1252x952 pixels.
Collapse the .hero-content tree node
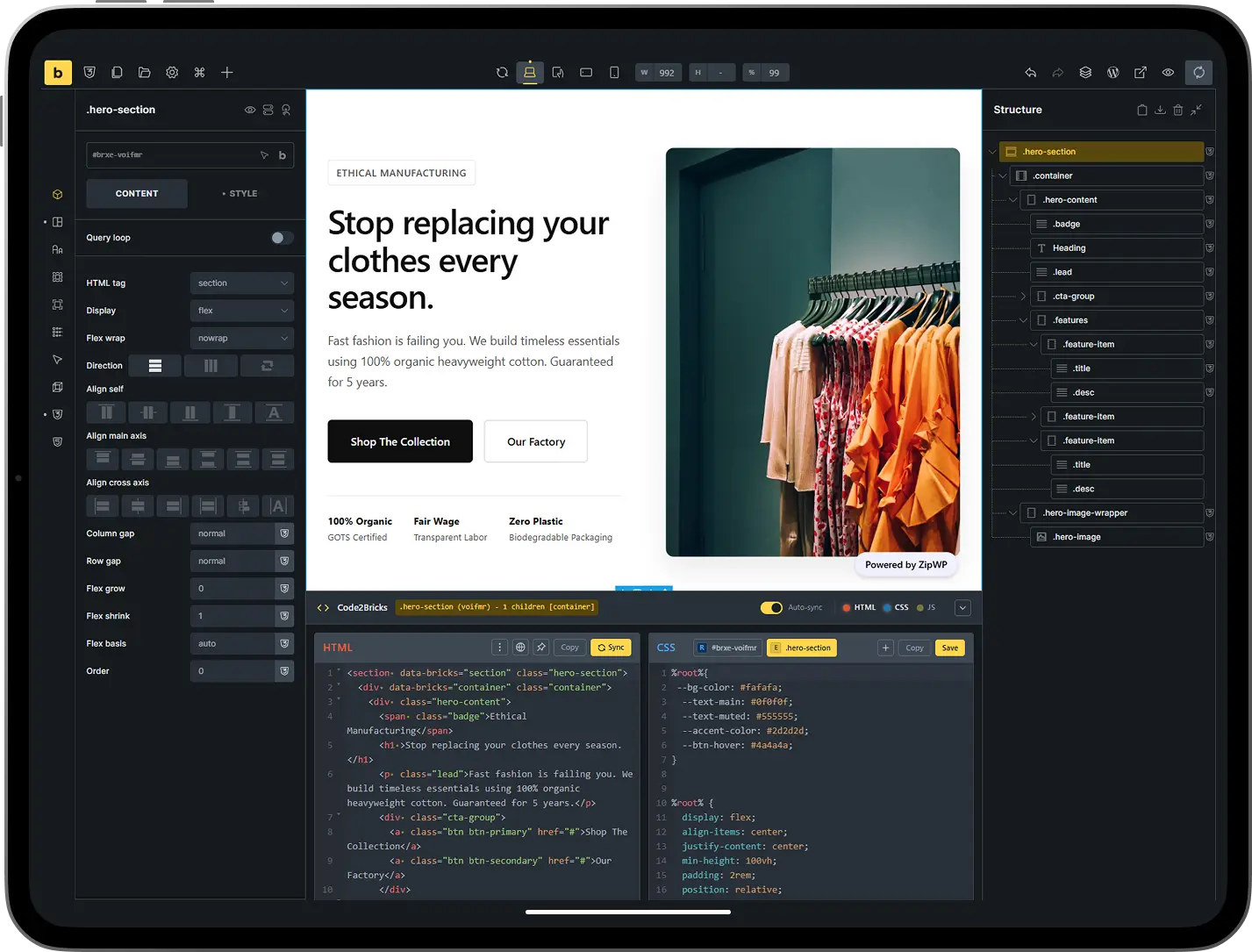[x=1013, y=200]
